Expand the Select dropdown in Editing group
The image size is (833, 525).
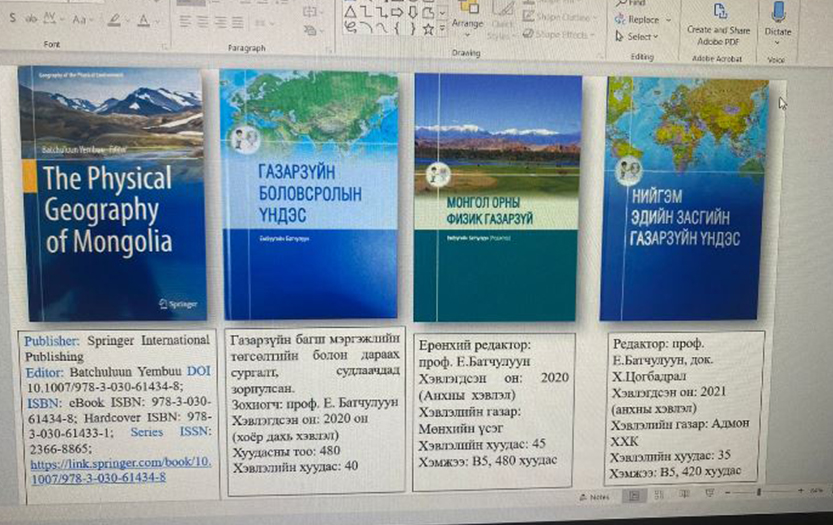[x=656, y=37]
